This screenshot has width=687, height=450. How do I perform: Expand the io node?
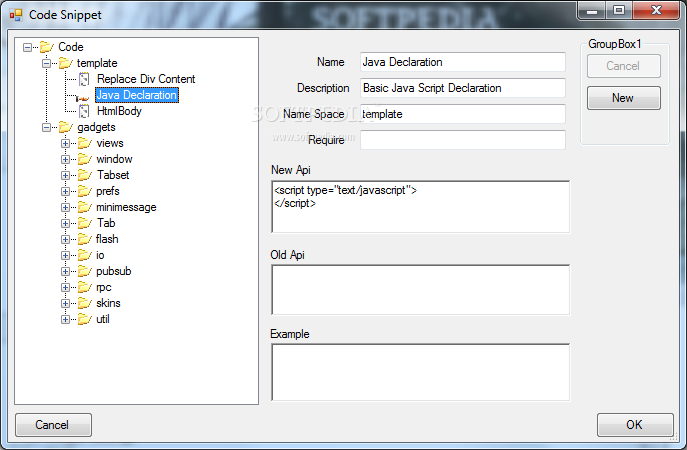(65, 255)
